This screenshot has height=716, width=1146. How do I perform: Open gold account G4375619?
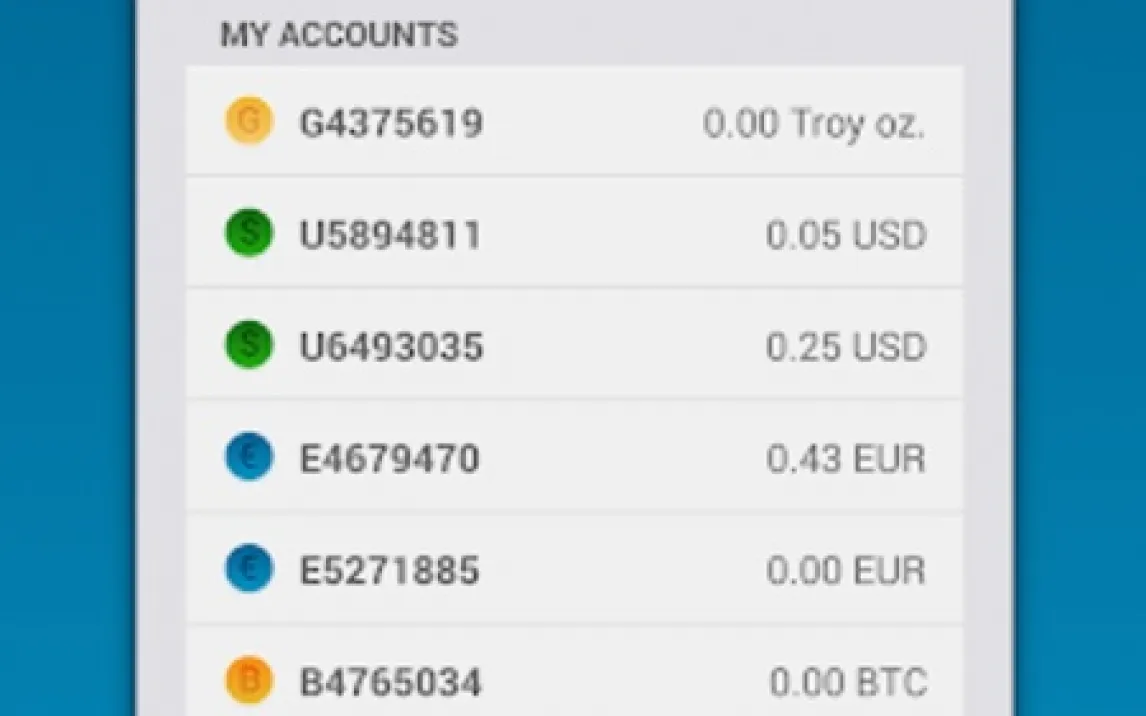pos(391,123)
